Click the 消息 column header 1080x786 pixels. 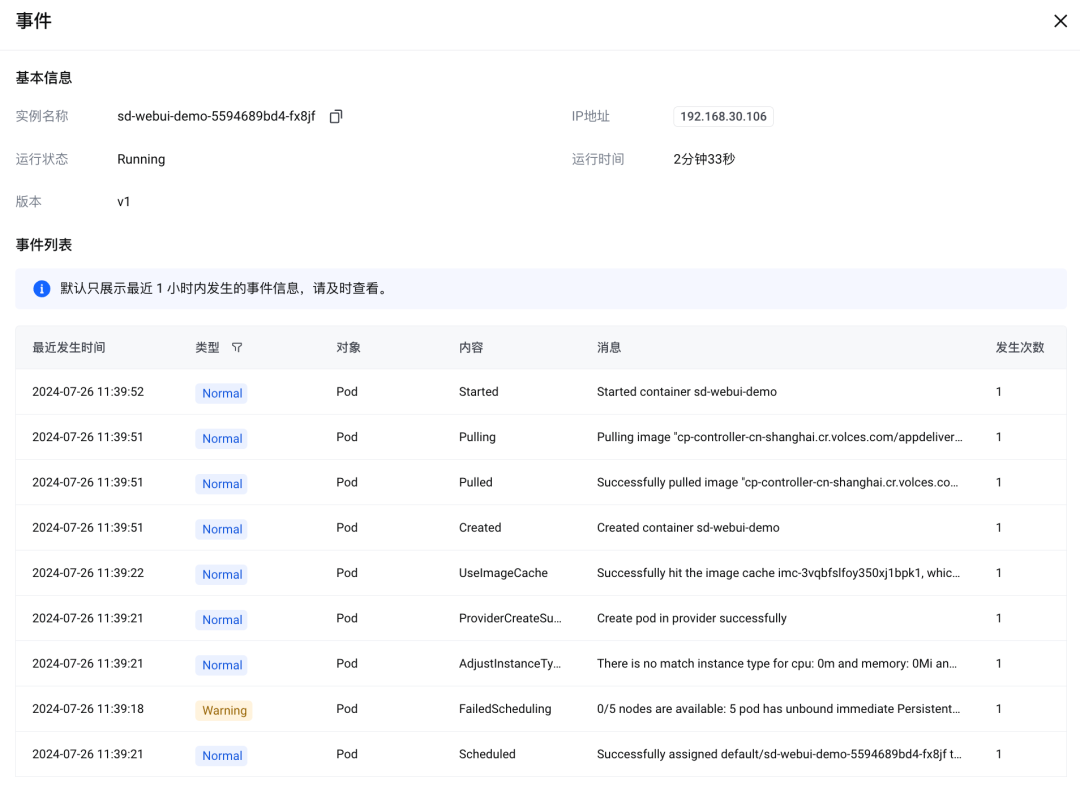[609, 348]
